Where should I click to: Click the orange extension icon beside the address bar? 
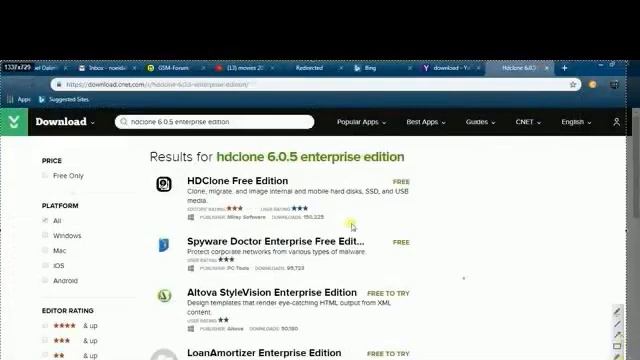point(593,84)
